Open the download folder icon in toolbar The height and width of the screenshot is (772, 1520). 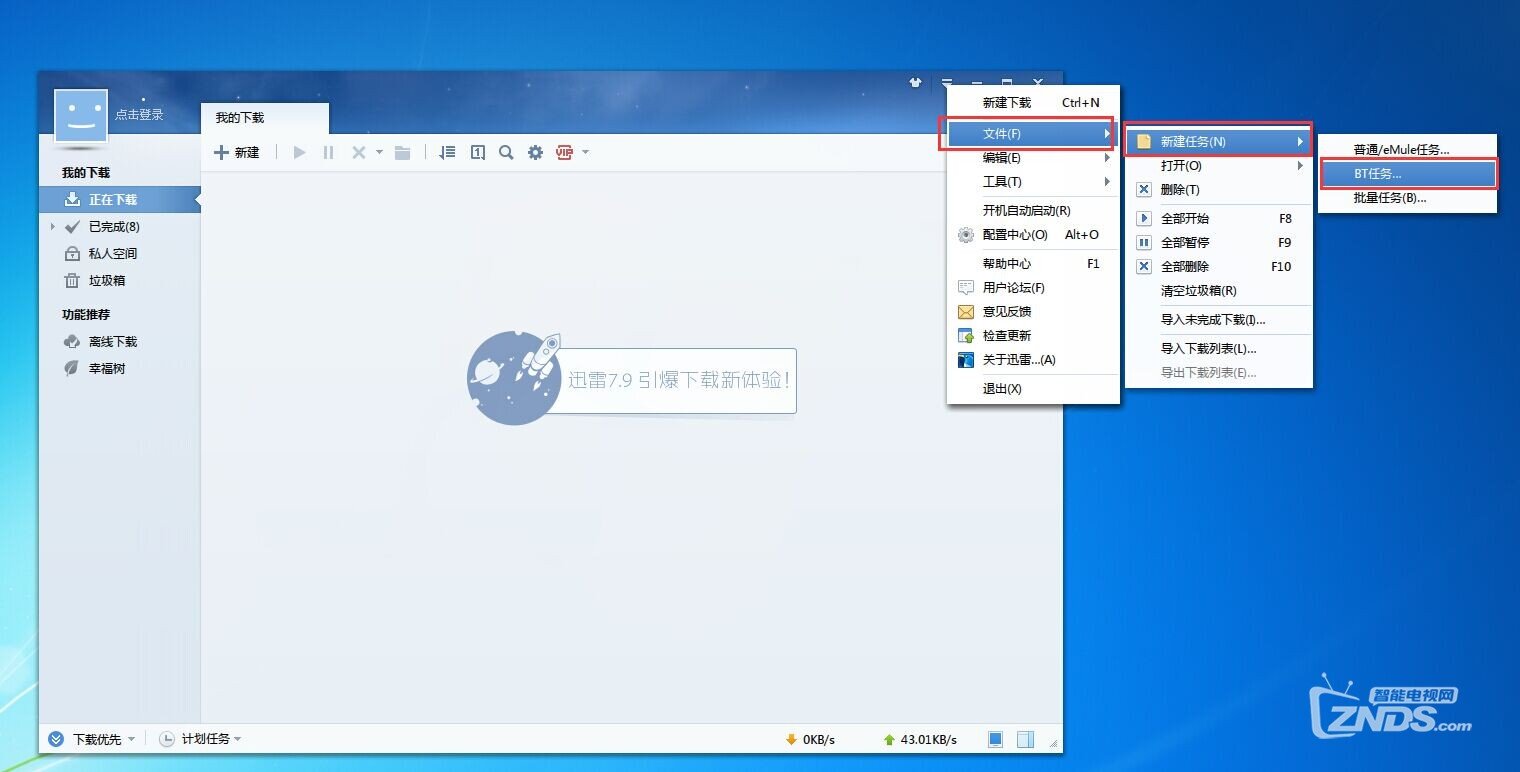point(402,153)
